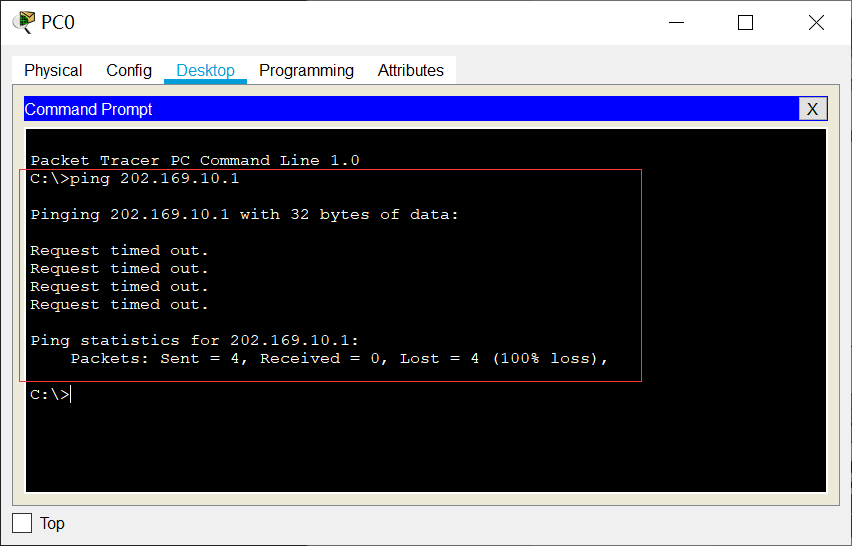Click 'Packet Tracer PC Command Line 1.0' text

click(195, 161)
